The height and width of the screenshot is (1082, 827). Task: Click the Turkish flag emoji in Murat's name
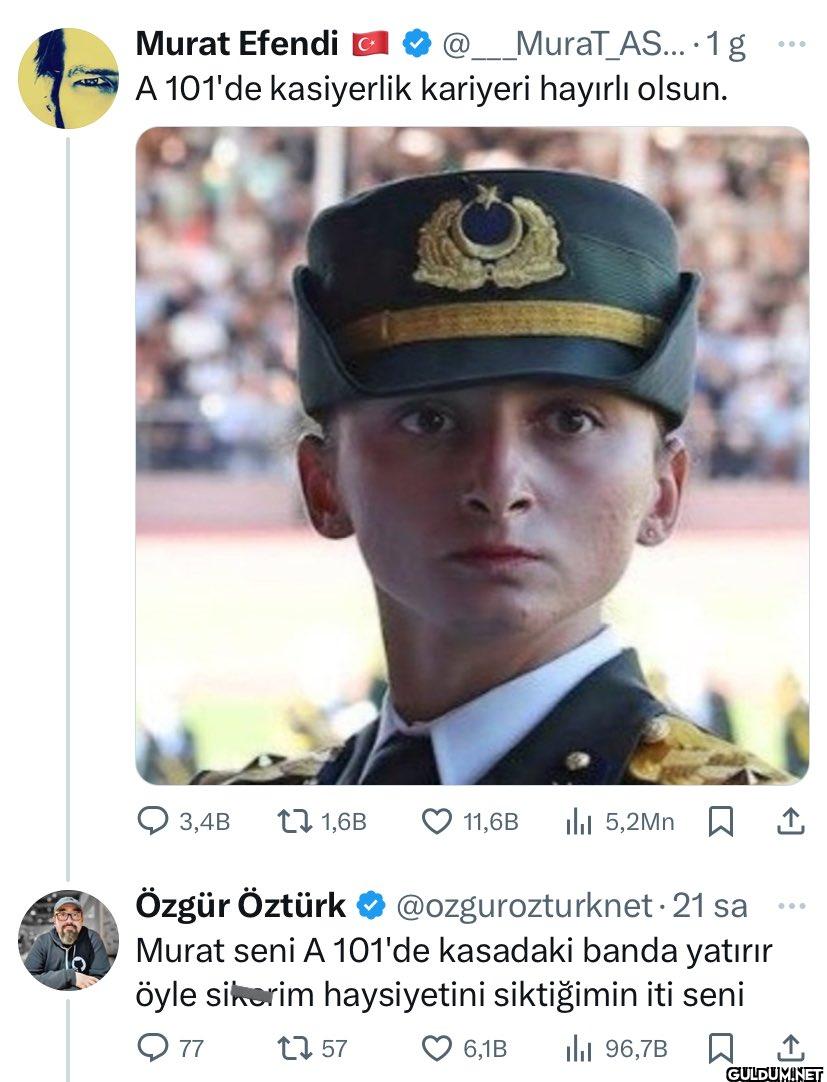pos(371,43)
